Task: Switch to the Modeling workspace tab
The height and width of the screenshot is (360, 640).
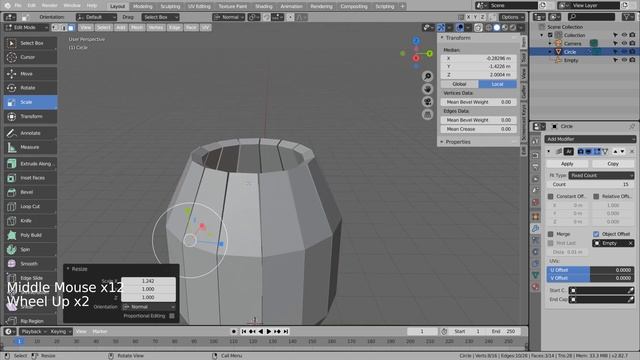Action: [143, 6]
